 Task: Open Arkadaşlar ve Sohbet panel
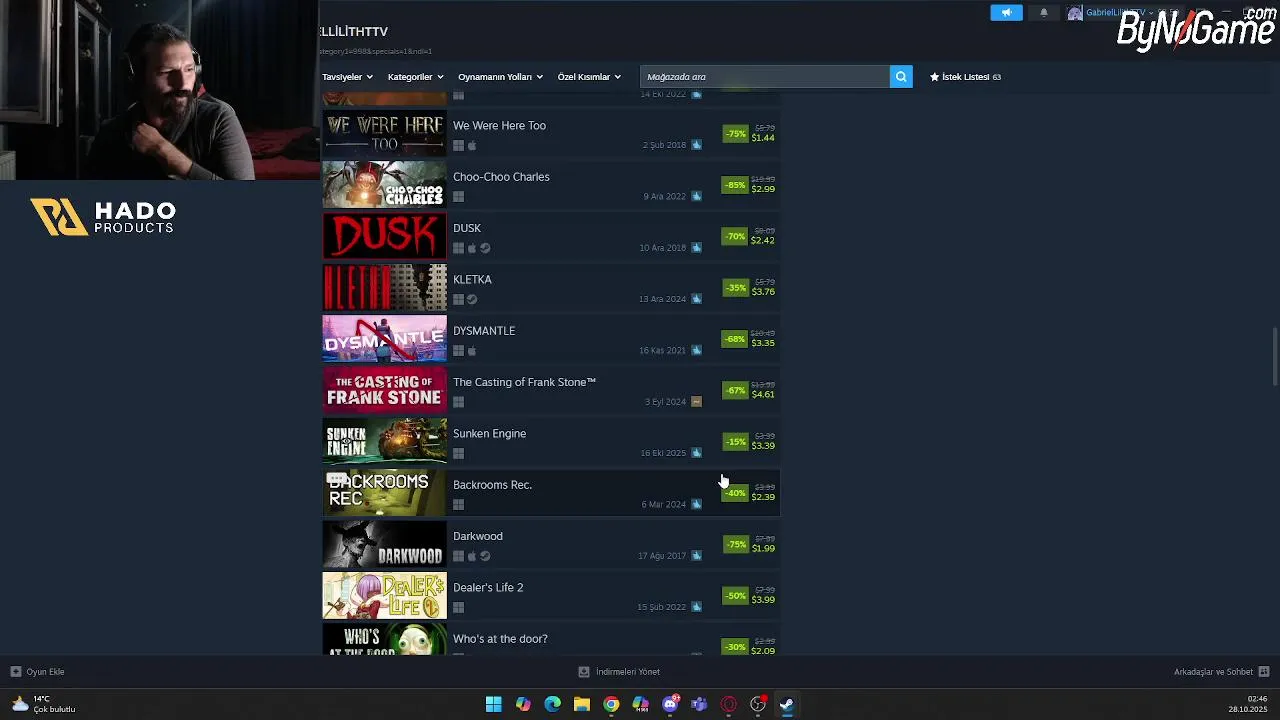point(1221,672)
